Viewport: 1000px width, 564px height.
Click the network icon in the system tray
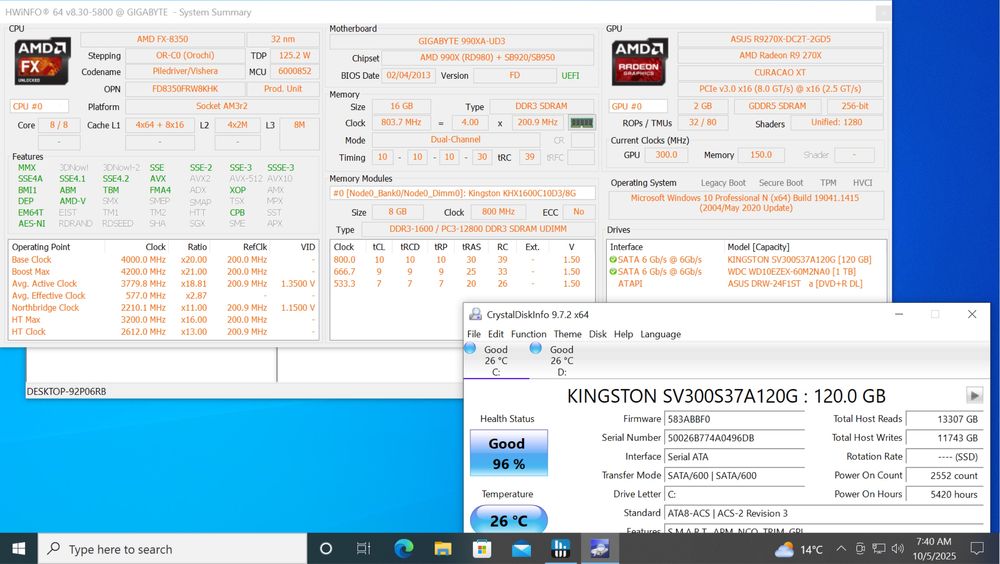tap(879, 549)
